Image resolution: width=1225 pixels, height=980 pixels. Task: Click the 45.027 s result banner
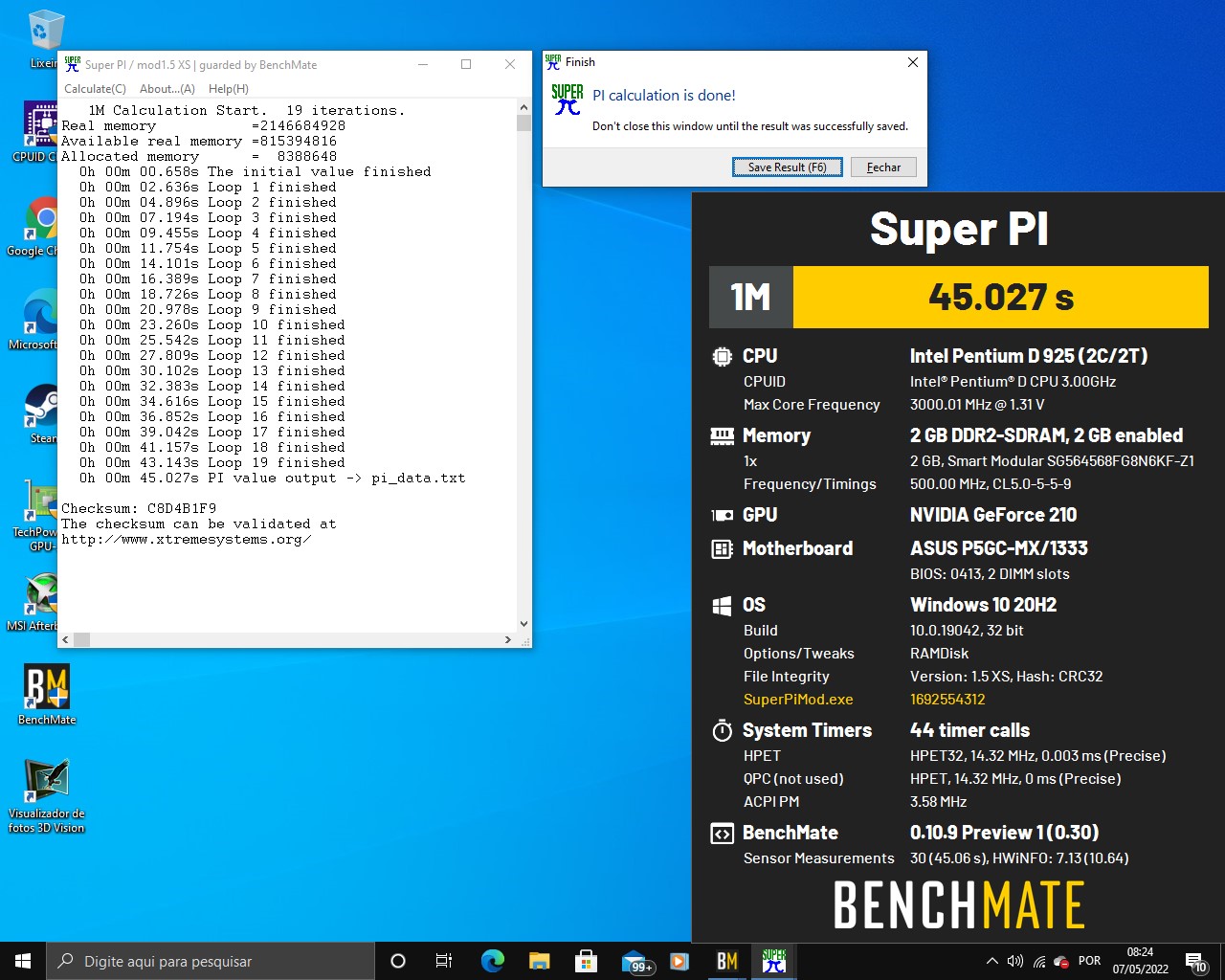click(1001, 297)
